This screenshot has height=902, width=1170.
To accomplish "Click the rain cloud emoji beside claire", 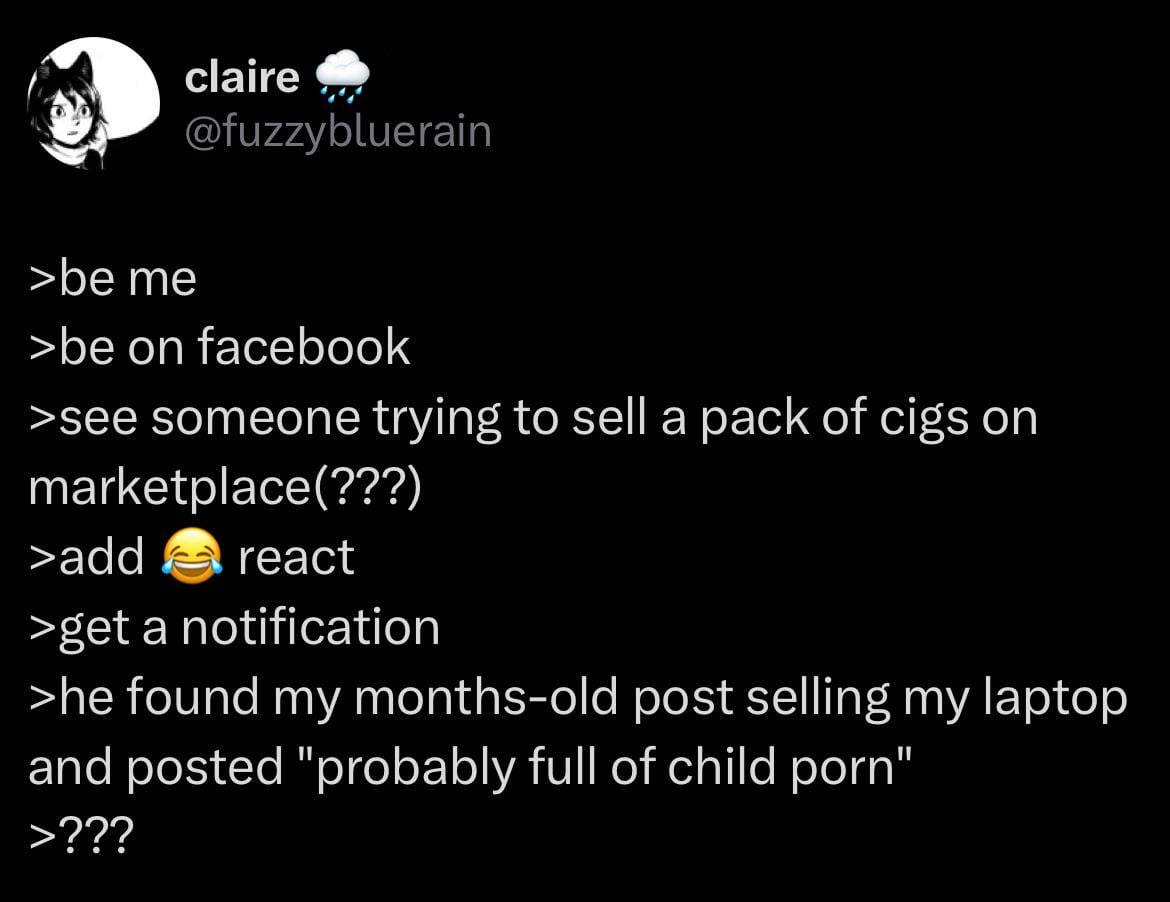I will (342, 79).
